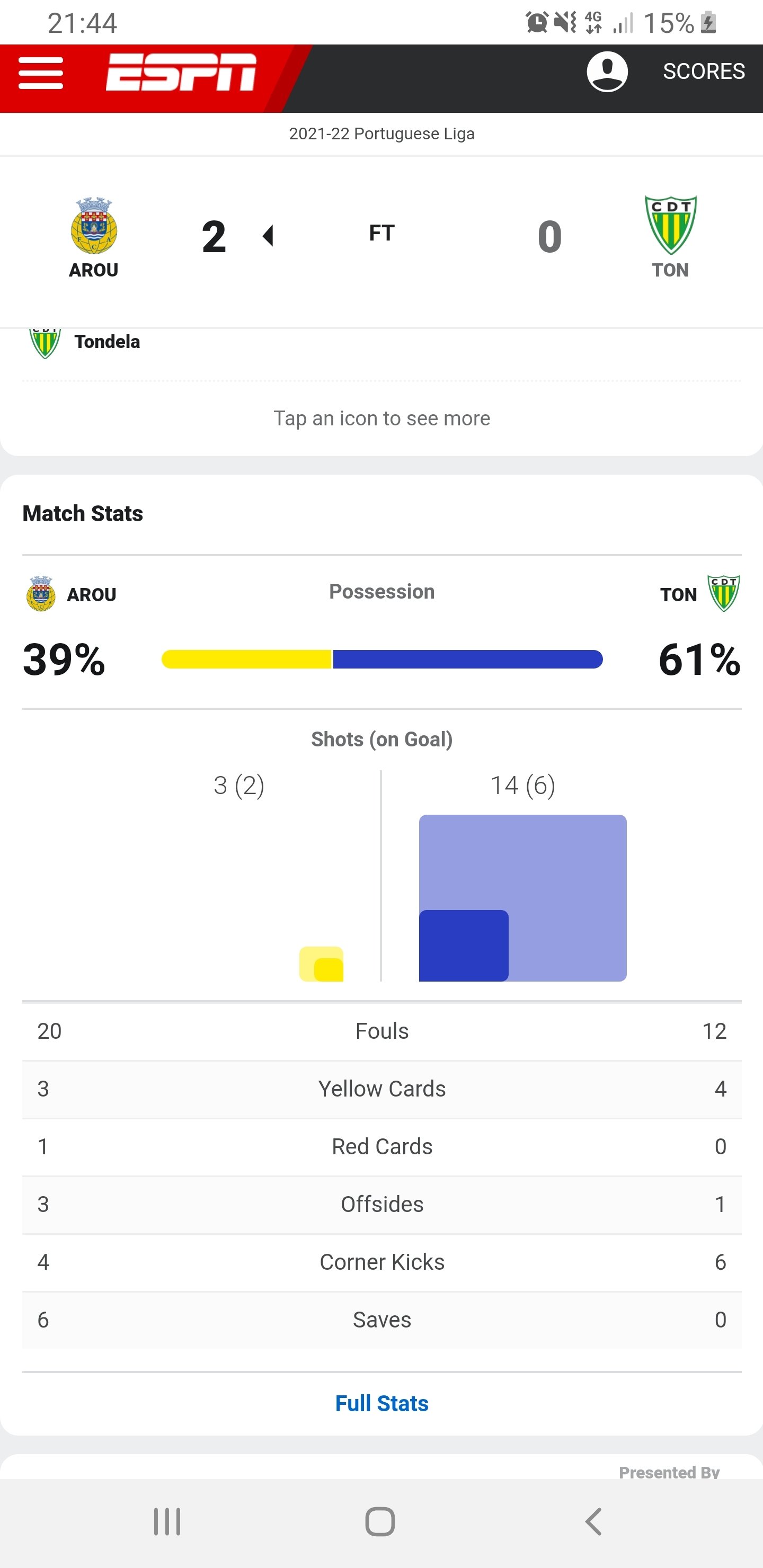Image resolution: width=763 pixels, height=1568 pixels.
Task: Tap the small Tondela crest in Match Stats
Action: pyautogui.click(x=723, y=593)
